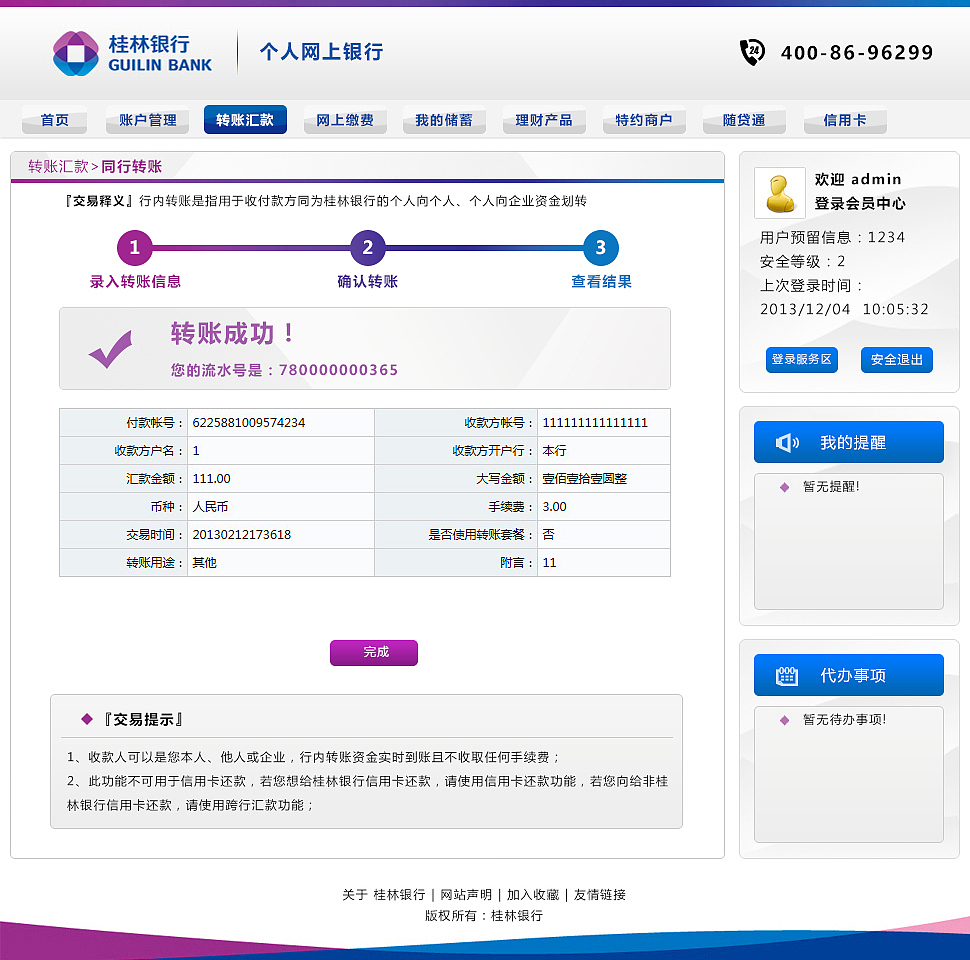The image size is (970, 960).
Task: Select step 1 录入转账信息
Action: tap(135, 248)
